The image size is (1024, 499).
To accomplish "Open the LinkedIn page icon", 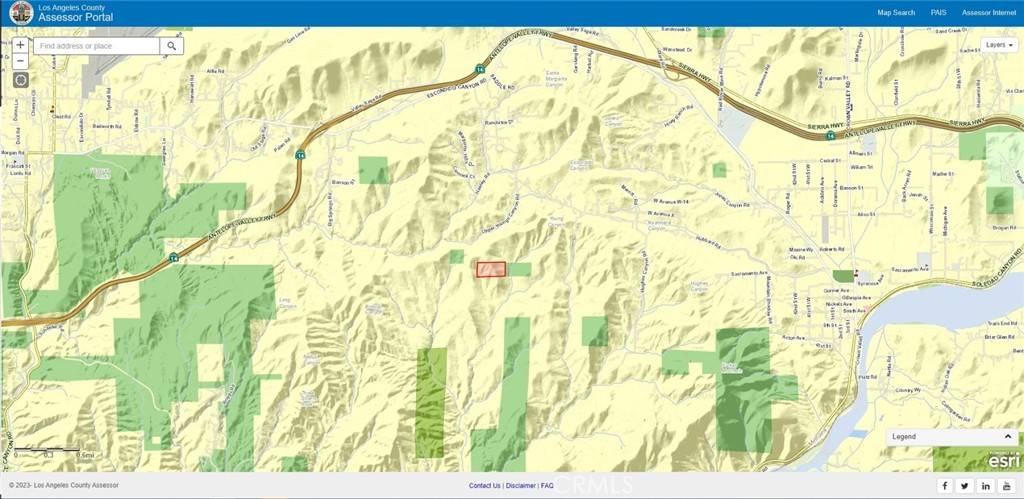I will (985, 485).
